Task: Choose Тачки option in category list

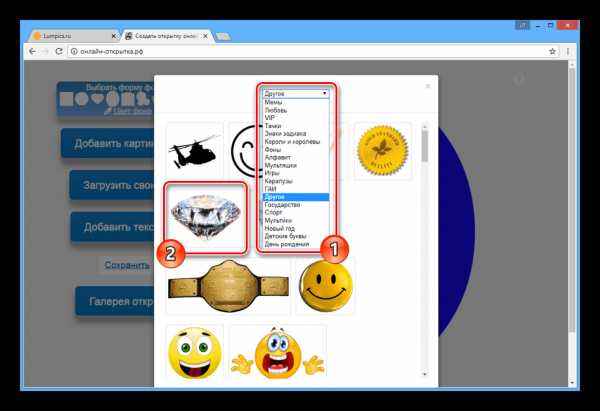Action: point(296,126)
